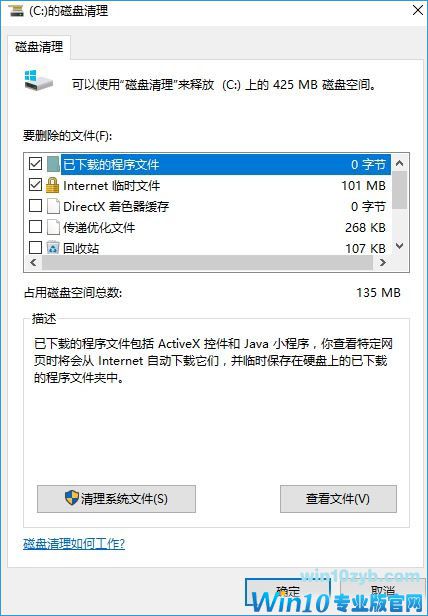This screenshot has height=616, width=428.
Task: Click the horizontal scroll right arrow
Action: click(x=383, y=263)
